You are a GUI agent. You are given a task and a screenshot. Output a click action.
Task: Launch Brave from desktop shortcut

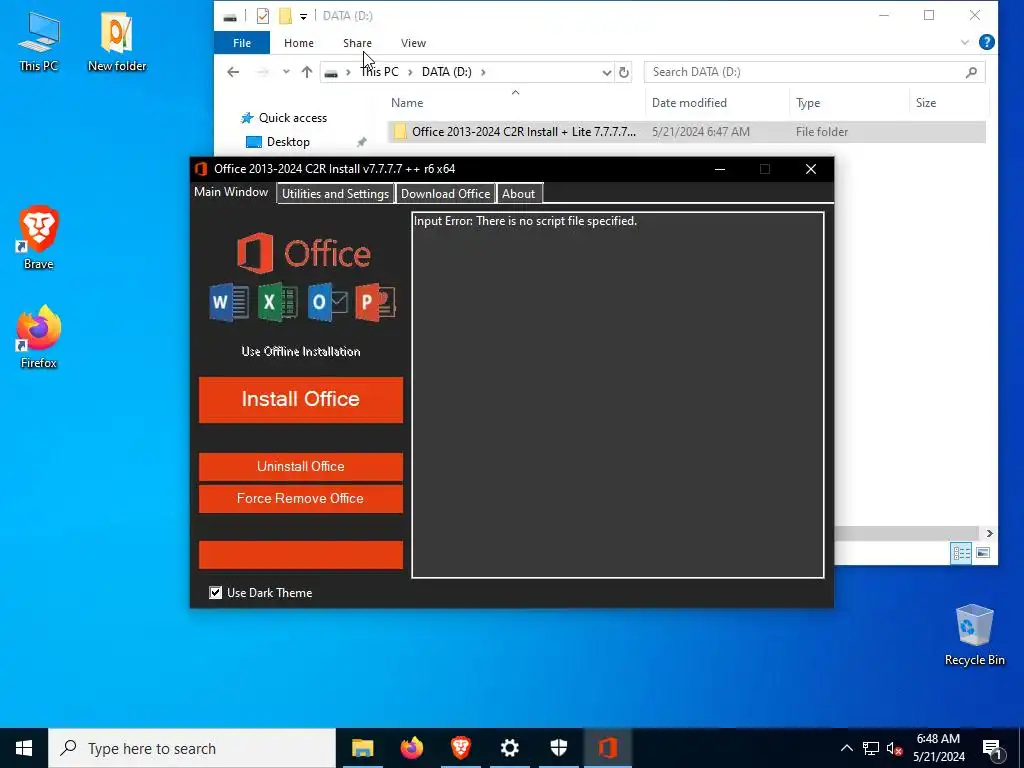tap(39, 238)
